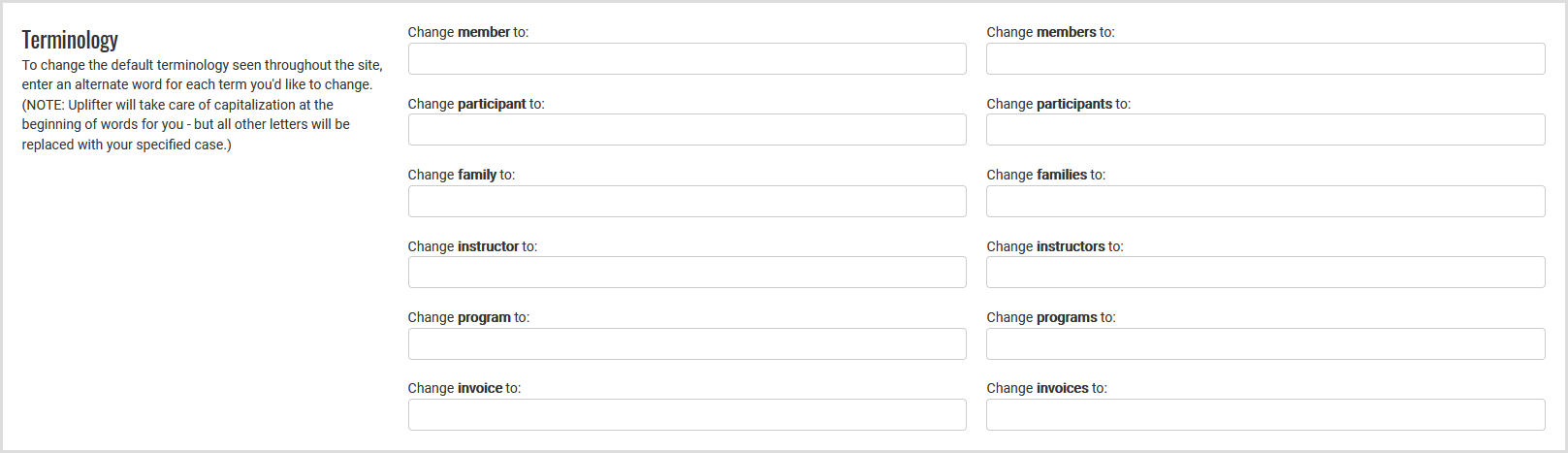Select the 'Change invoice to' input field
Image resolution: width=1568 pixels, height=453 pixels.
687,415
